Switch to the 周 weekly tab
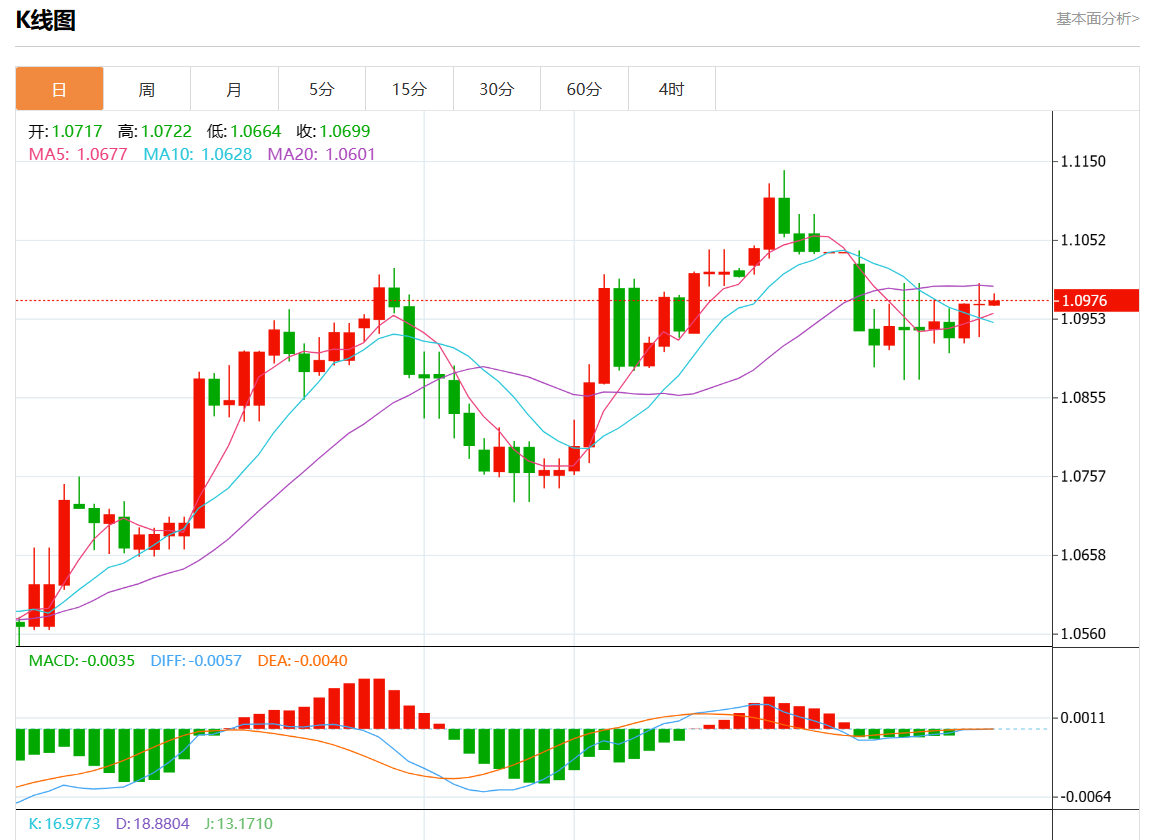The image size is (1150, 840). coord(147,89)
